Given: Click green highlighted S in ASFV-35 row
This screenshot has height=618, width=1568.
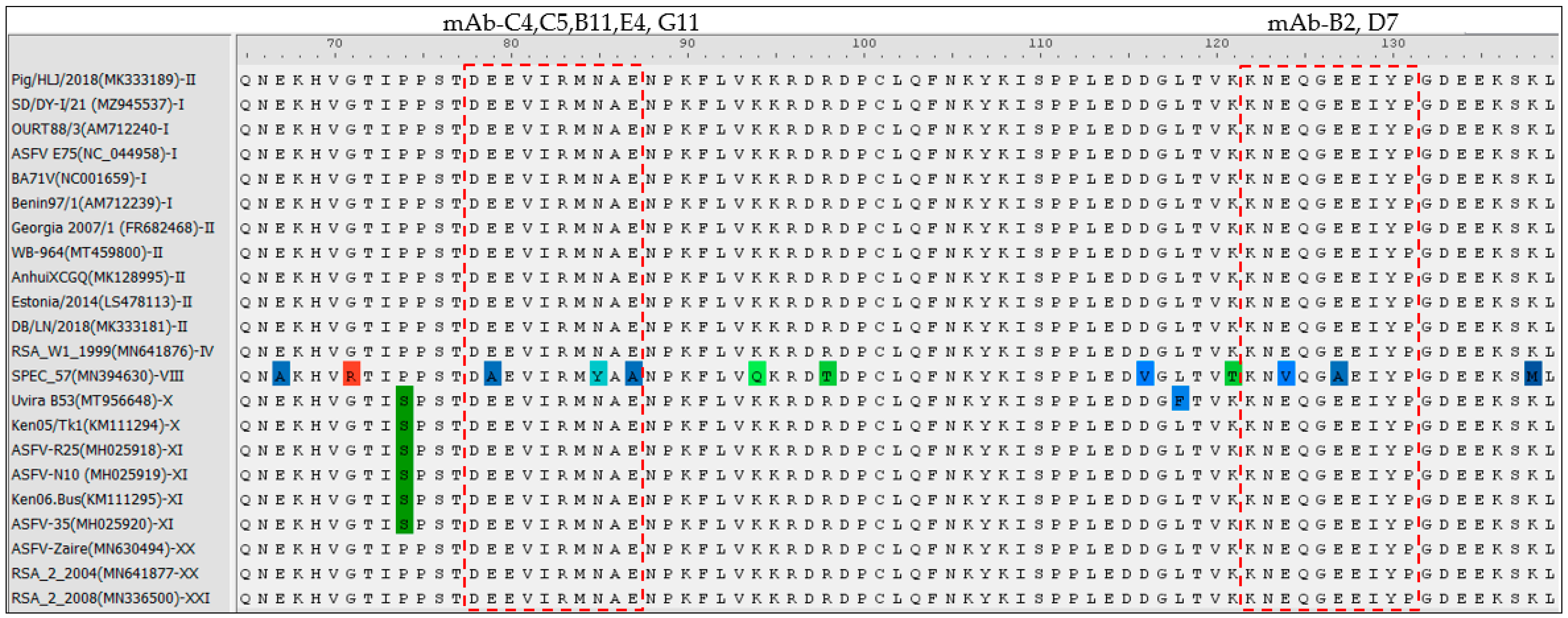Looking at the screenshot, I should pyautogui.click(x=404, y=523).
